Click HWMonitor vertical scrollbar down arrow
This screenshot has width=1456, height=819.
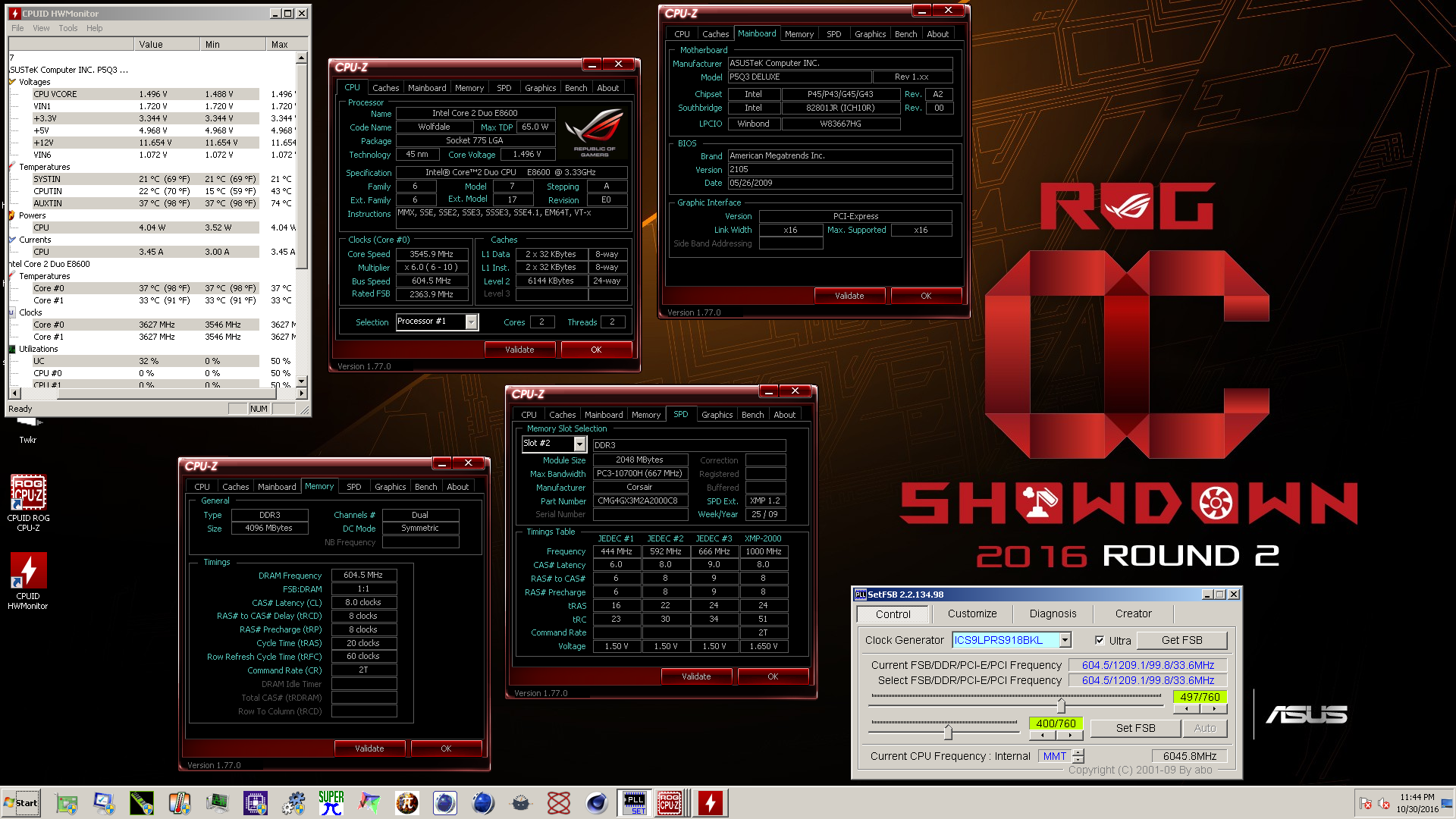302,381
